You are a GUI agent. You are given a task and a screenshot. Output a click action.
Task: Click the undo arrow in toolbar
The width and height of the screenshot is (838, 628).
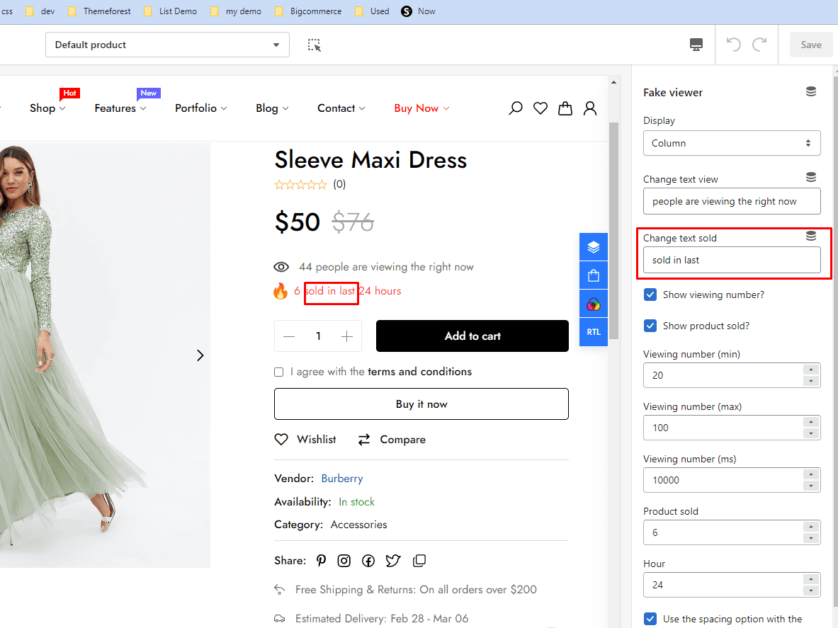coord(733,45)
